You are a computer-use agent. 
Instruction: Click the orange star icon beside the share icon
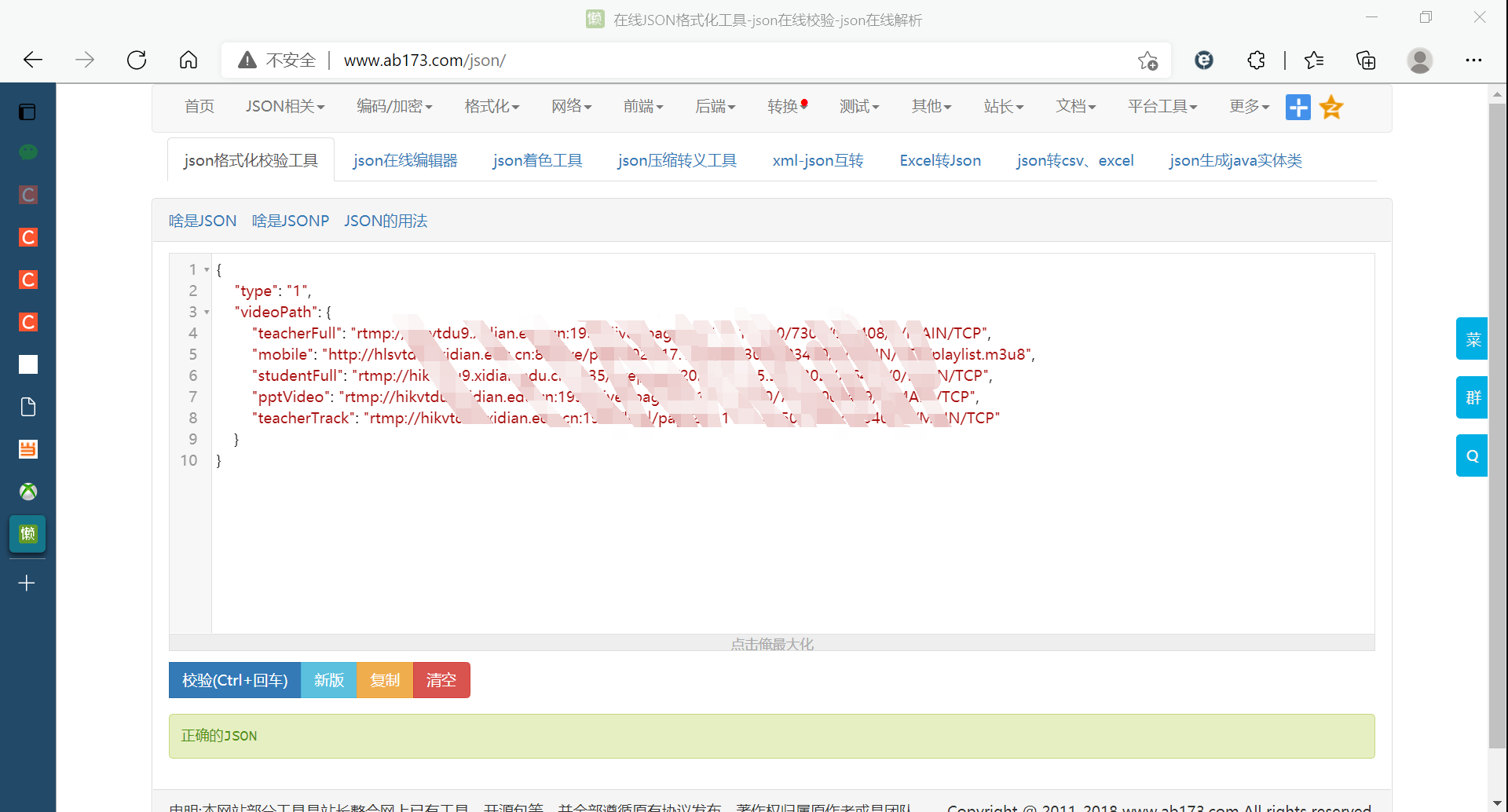click(x=1331, y=107)
